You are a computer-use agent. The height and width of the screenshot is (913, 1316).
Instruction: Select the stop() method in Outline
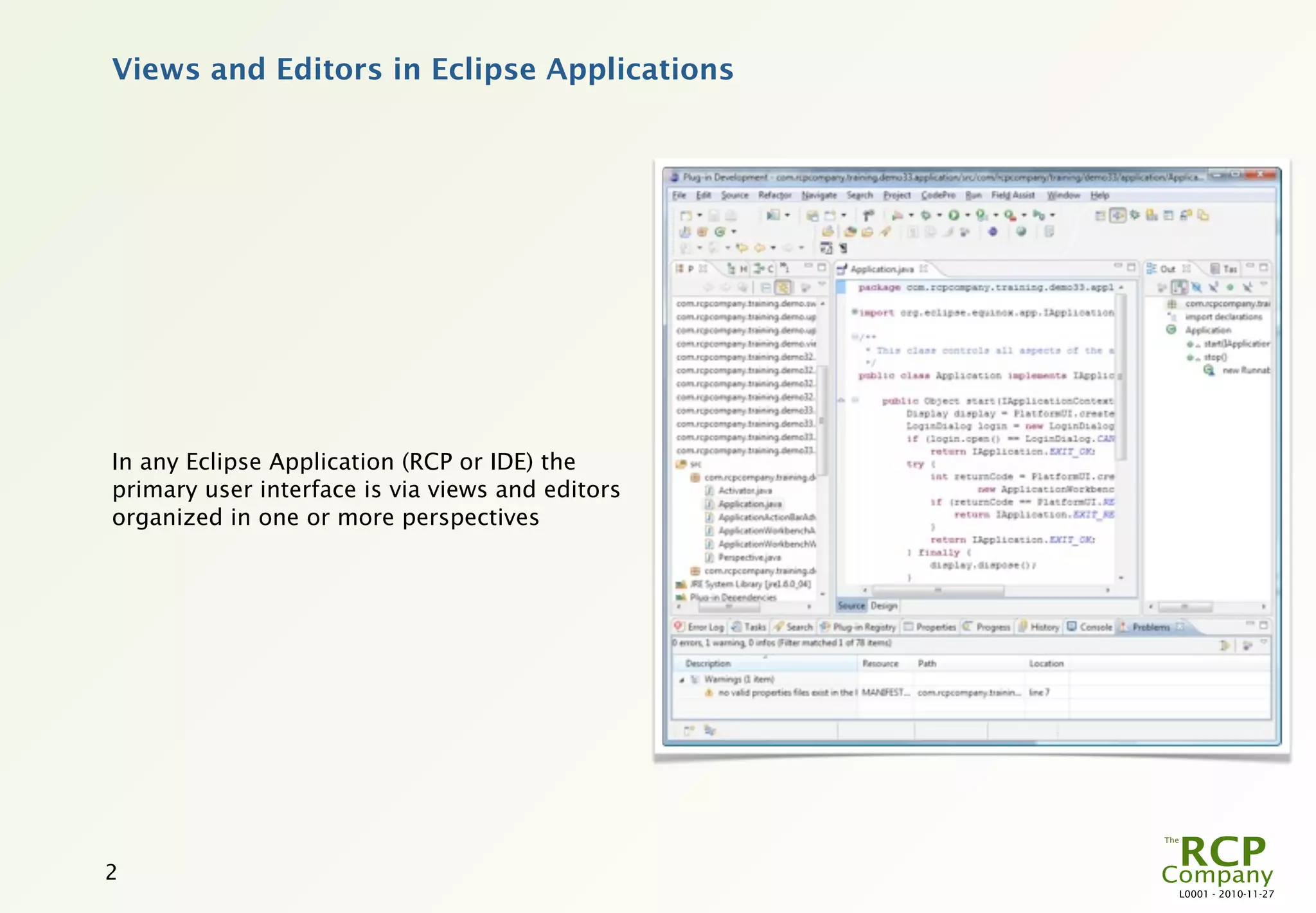click(x=1207, y=357)
